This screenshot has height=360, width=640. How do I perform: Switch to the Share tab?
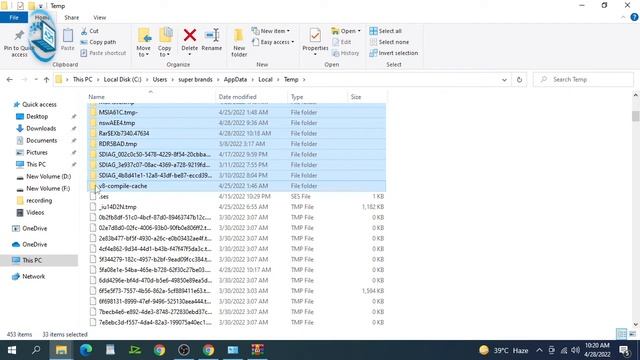click(x=71, y=18)
